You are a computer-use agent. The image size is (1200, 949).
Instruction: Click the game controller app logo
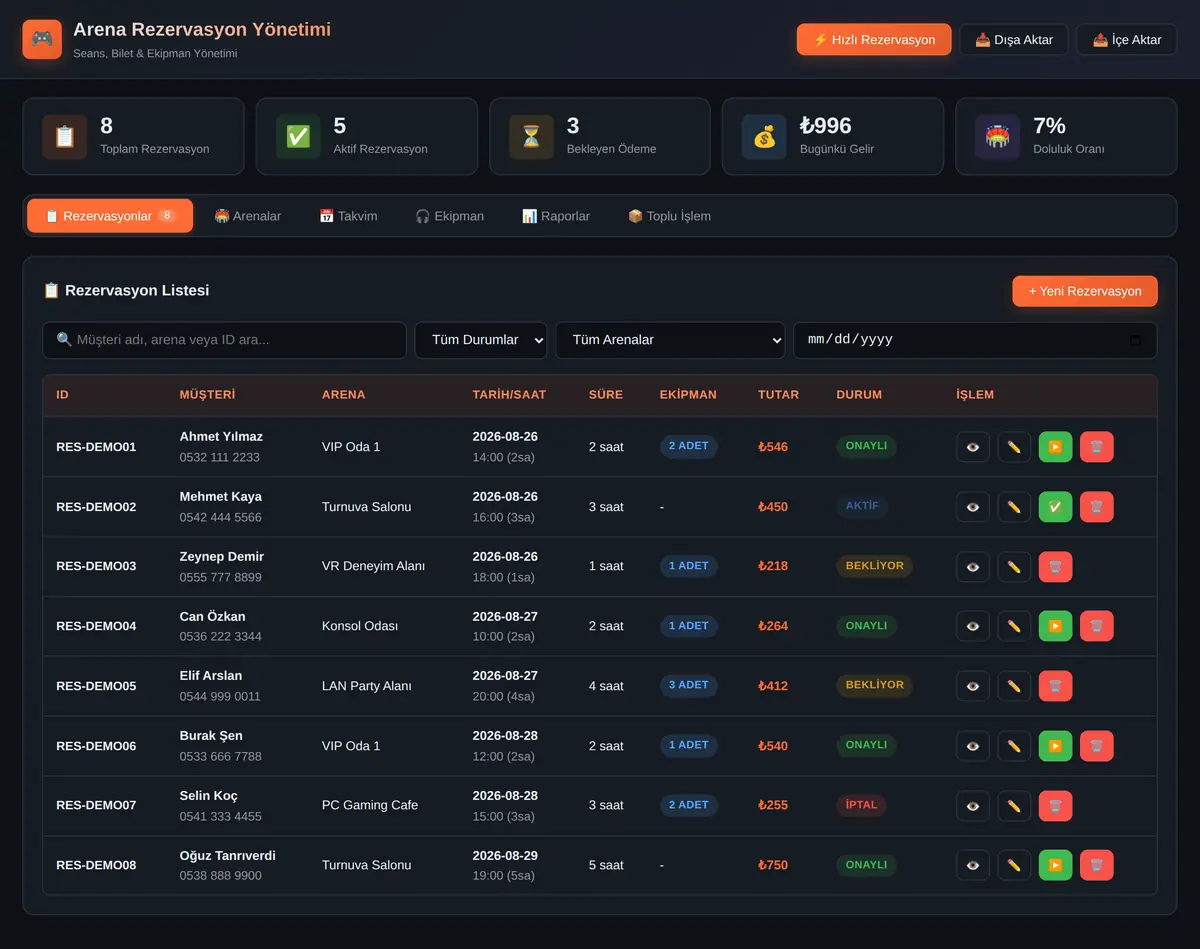click(x=42, y=39)
